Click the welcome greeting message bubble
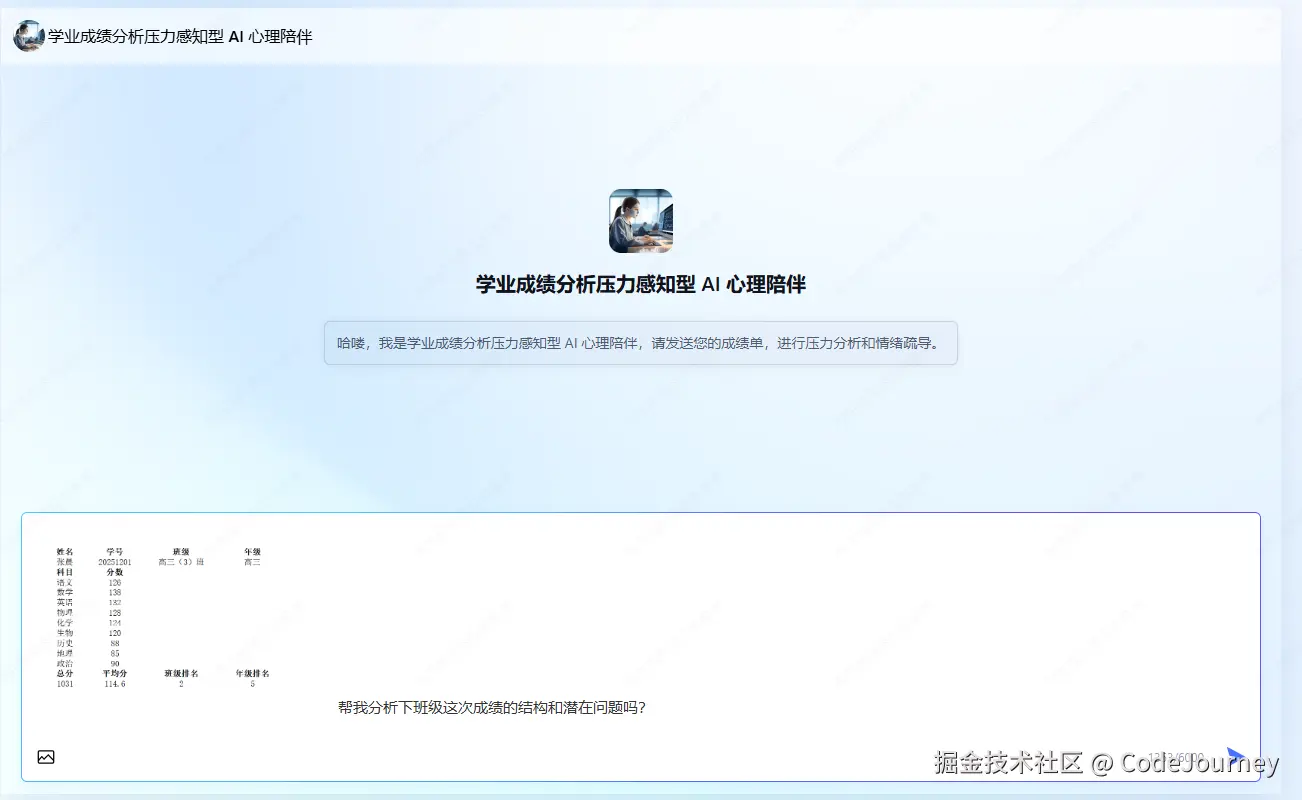The width and height of the screenshot is (1302, 800). [x=640, y=343]
